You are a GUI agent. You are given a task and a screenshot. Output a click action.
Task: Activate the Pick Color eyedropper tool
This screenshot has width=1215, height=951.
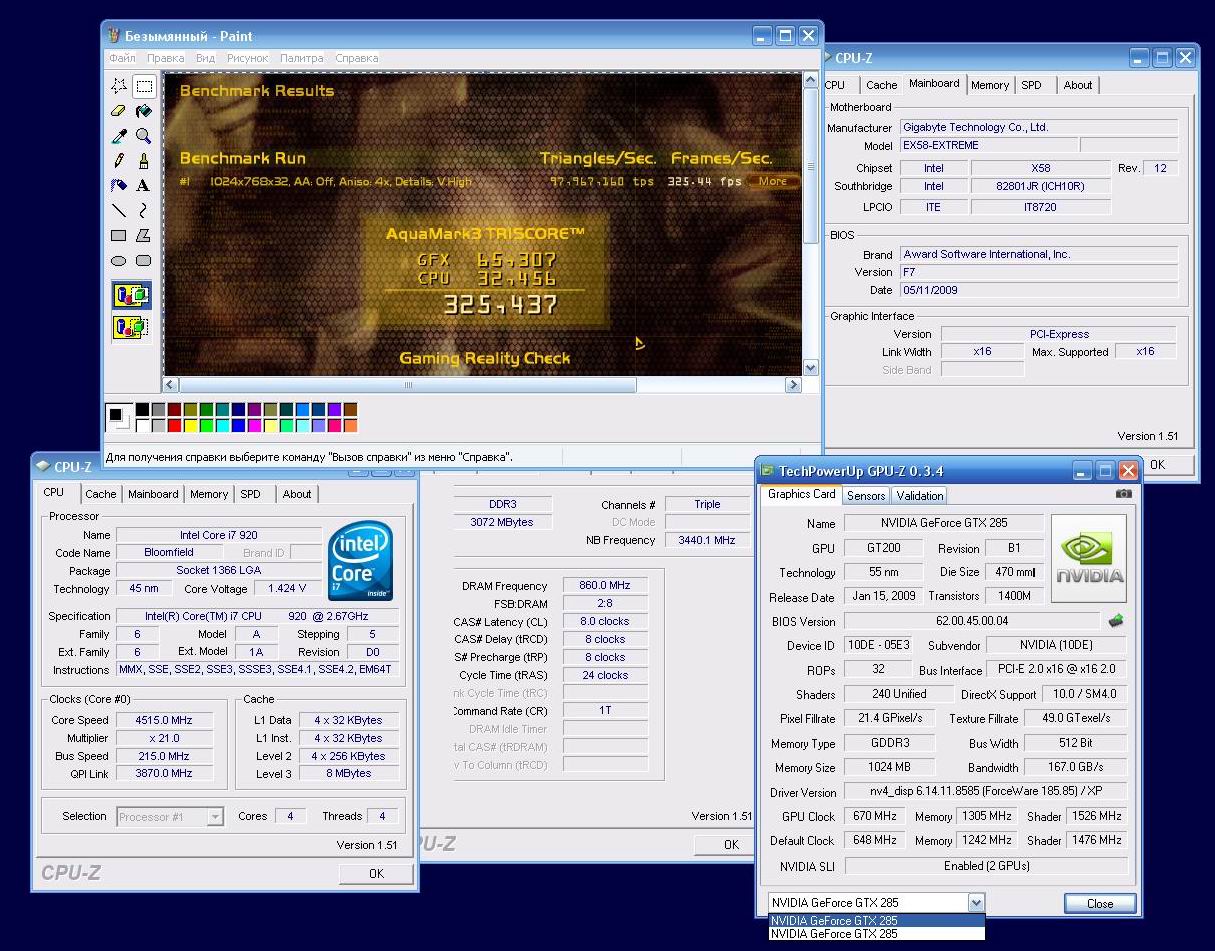click(119, 136)
